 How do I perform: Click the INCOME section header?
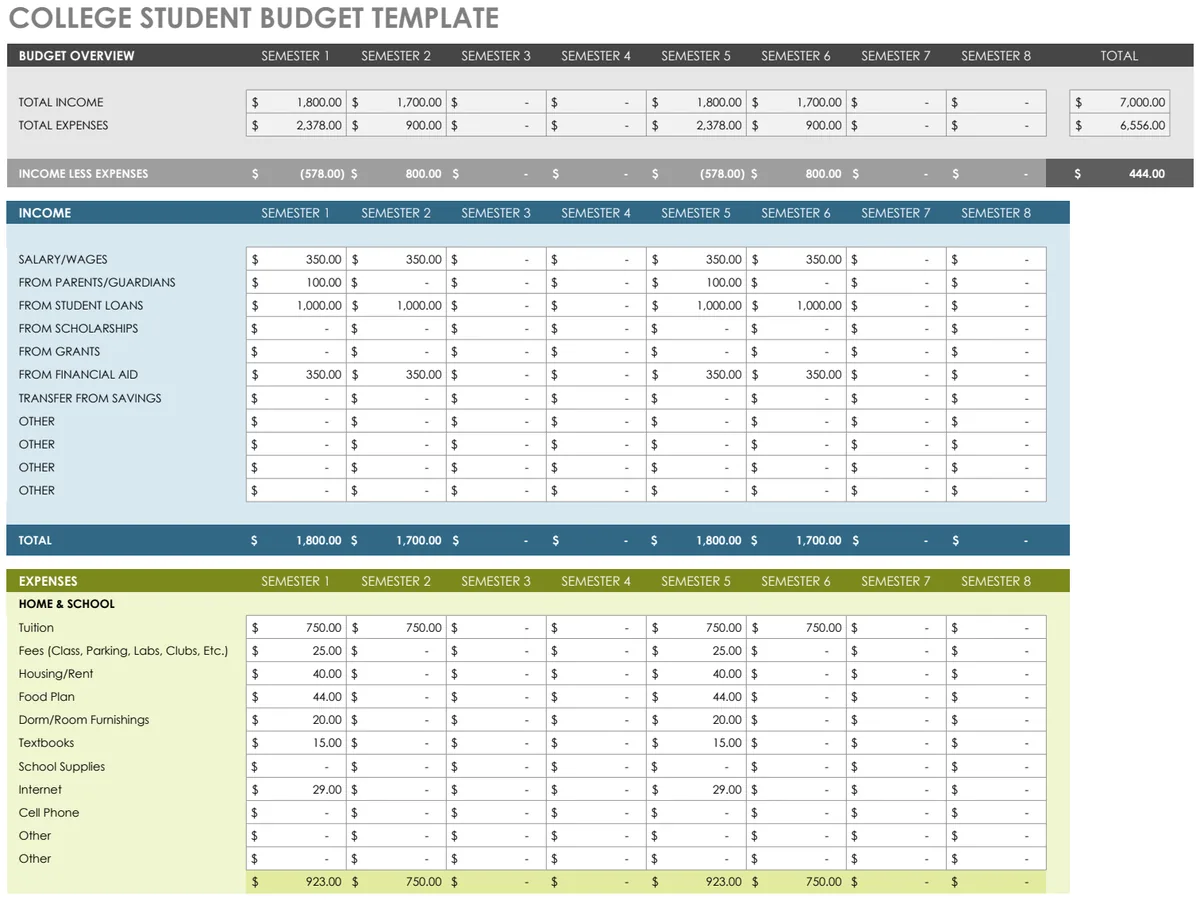[x=45, y=213]
